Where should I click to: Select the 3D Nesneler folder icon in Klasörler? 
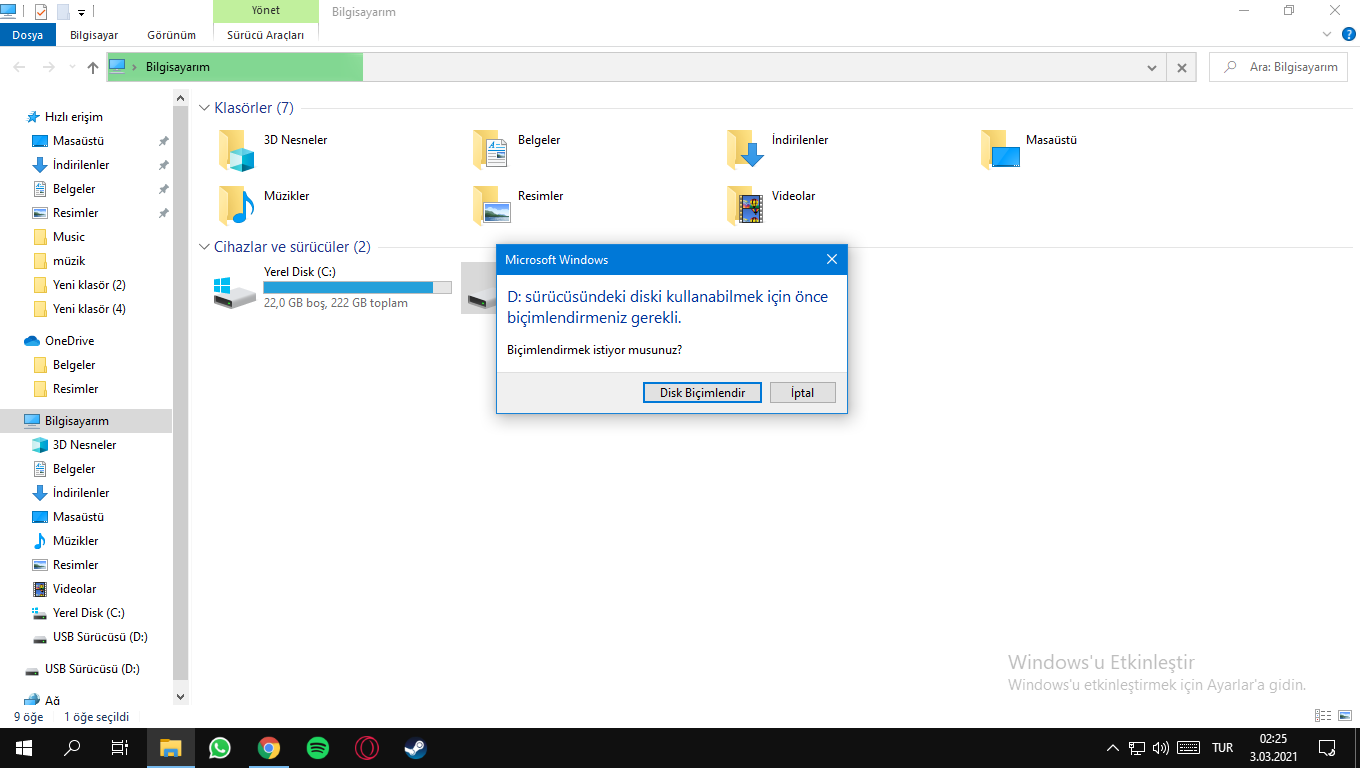237,150
